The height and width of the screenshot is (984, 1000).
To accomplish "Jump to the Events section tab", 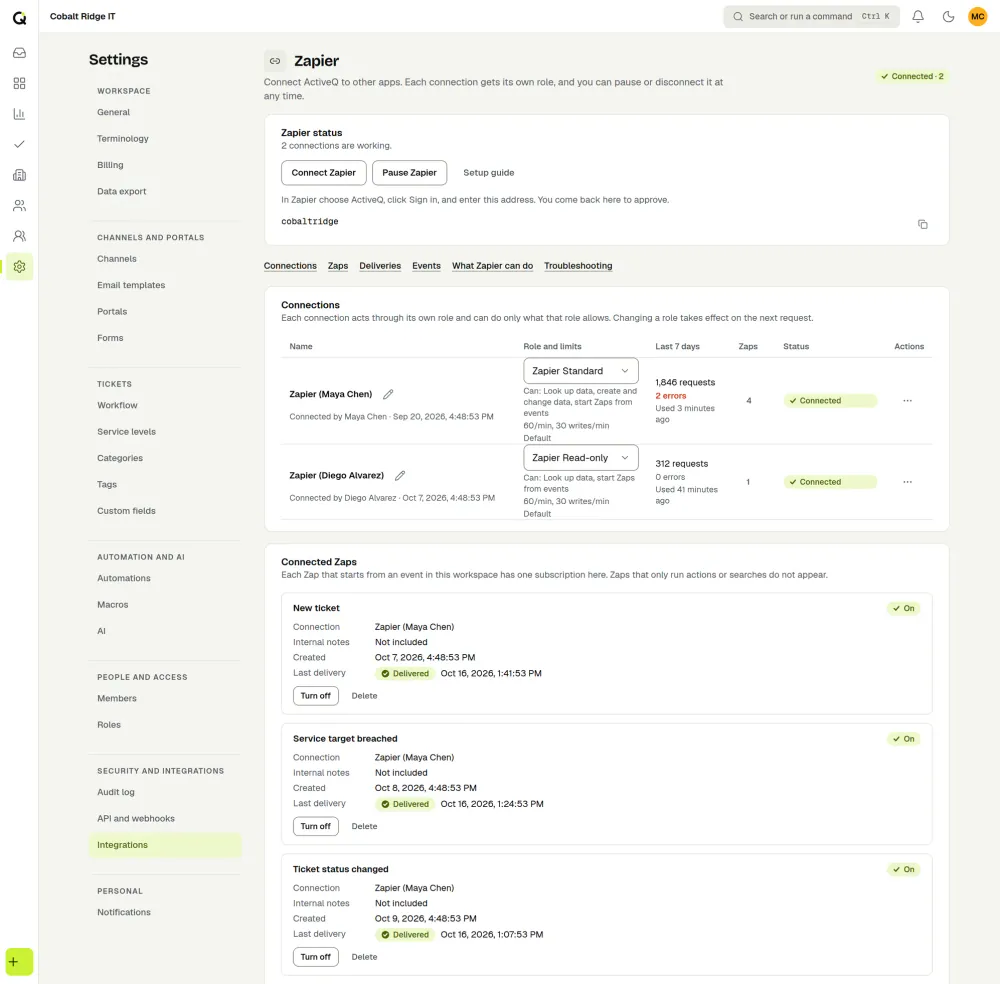I will tap(426, 266).
